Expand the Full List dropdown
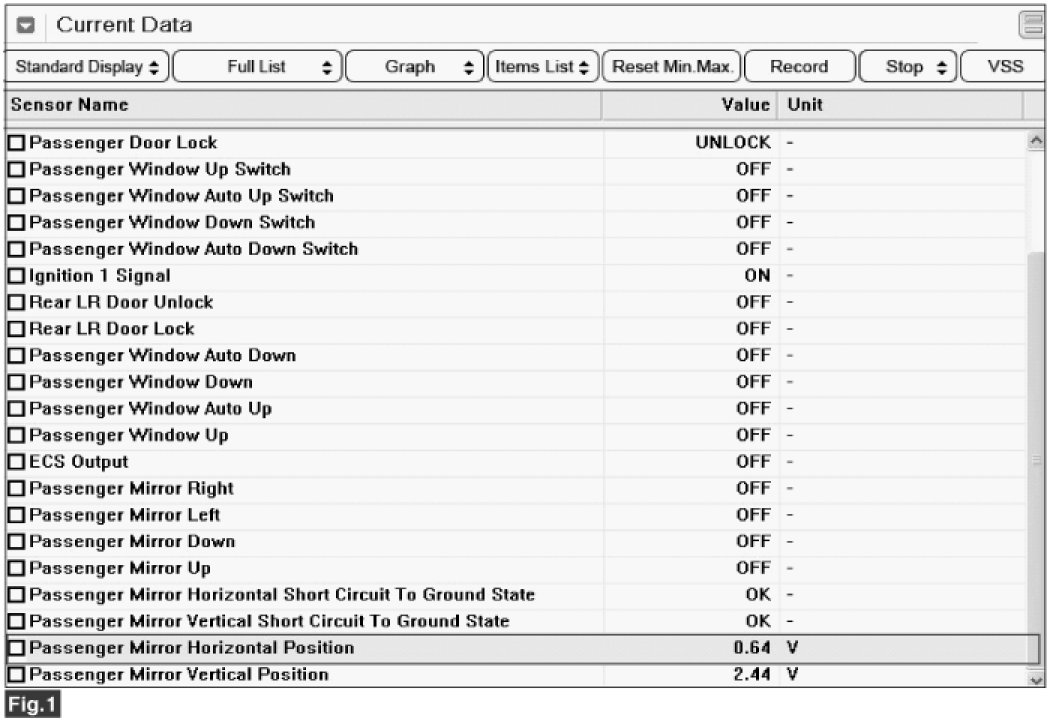1050x721 pixels. (x=258, y=67)
